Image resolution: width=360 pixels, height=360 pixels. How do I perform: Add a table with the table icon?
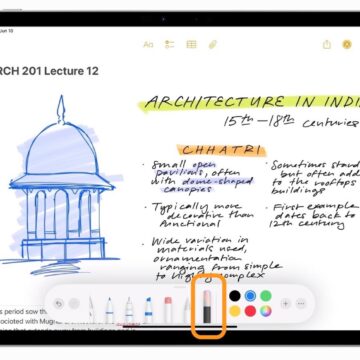[191, 45]
